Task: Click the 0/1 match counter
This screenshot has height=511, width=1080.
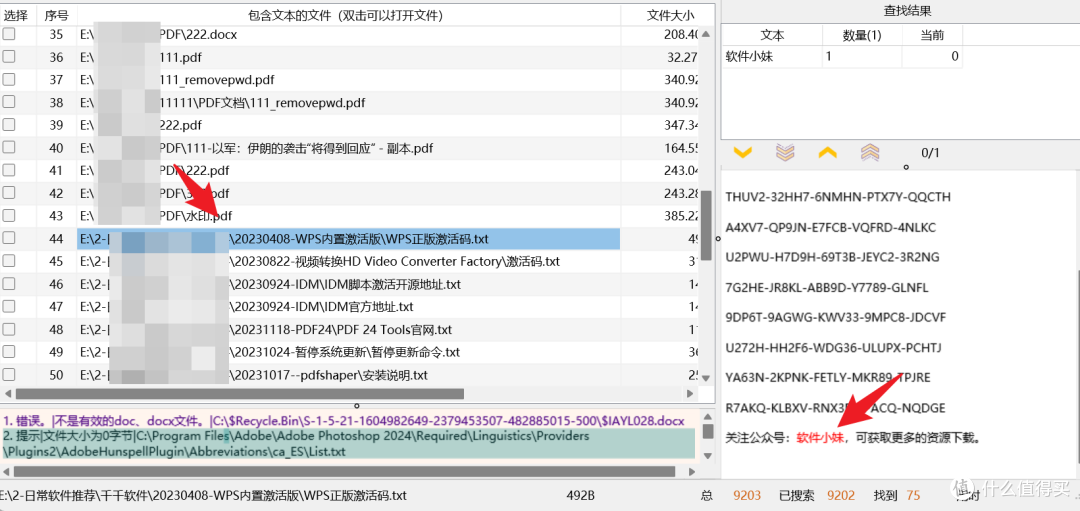Action: coord(930,152)
